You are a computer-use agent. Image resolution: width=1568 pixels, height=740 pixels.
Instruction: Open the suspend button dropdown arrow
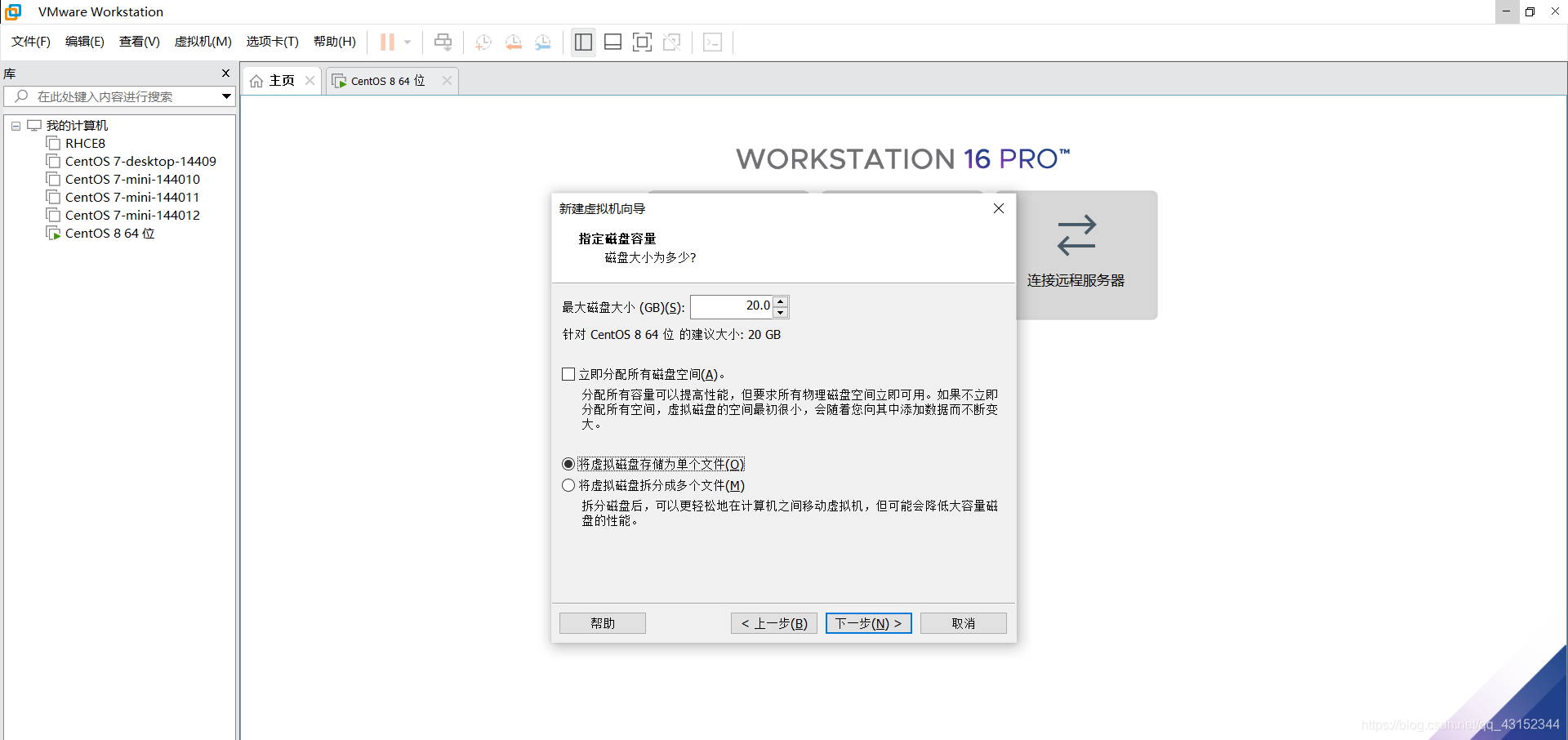click(406, 42)
